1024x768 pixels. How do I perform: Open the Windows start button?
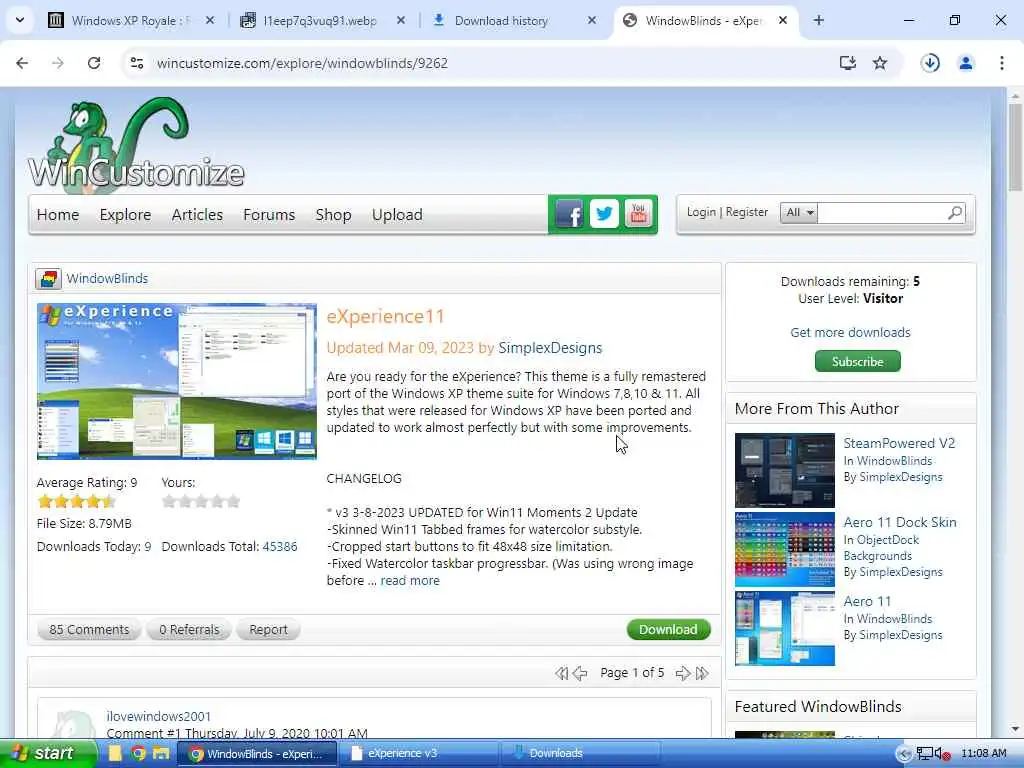tap(47, 754)
